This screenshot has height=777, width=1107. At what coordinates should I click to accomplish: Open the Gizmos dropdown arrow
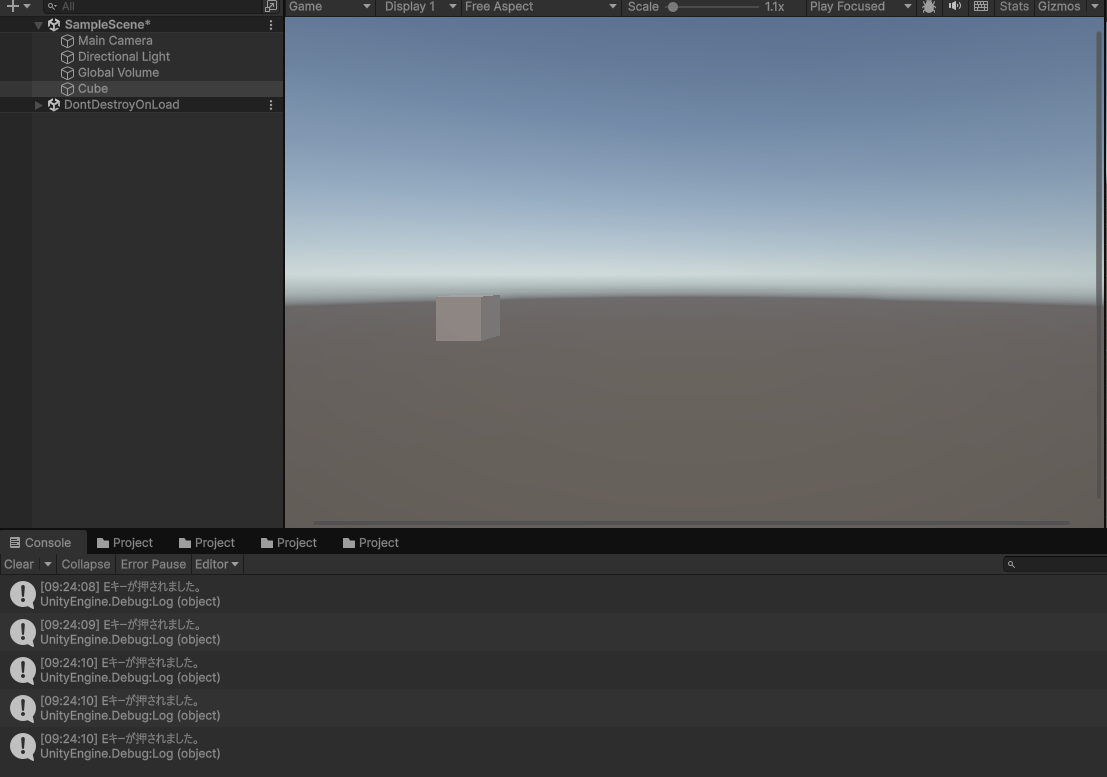pyautogui.click(x=1095, y=6)
